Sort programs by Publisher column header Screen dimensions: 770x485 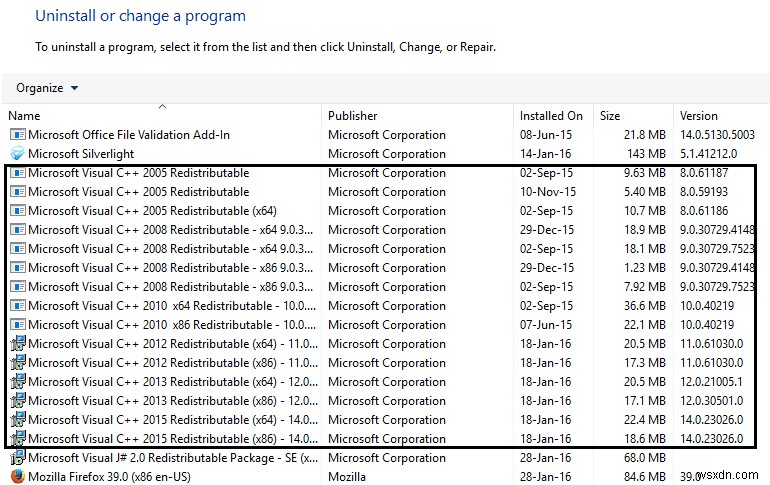(353, 116)
